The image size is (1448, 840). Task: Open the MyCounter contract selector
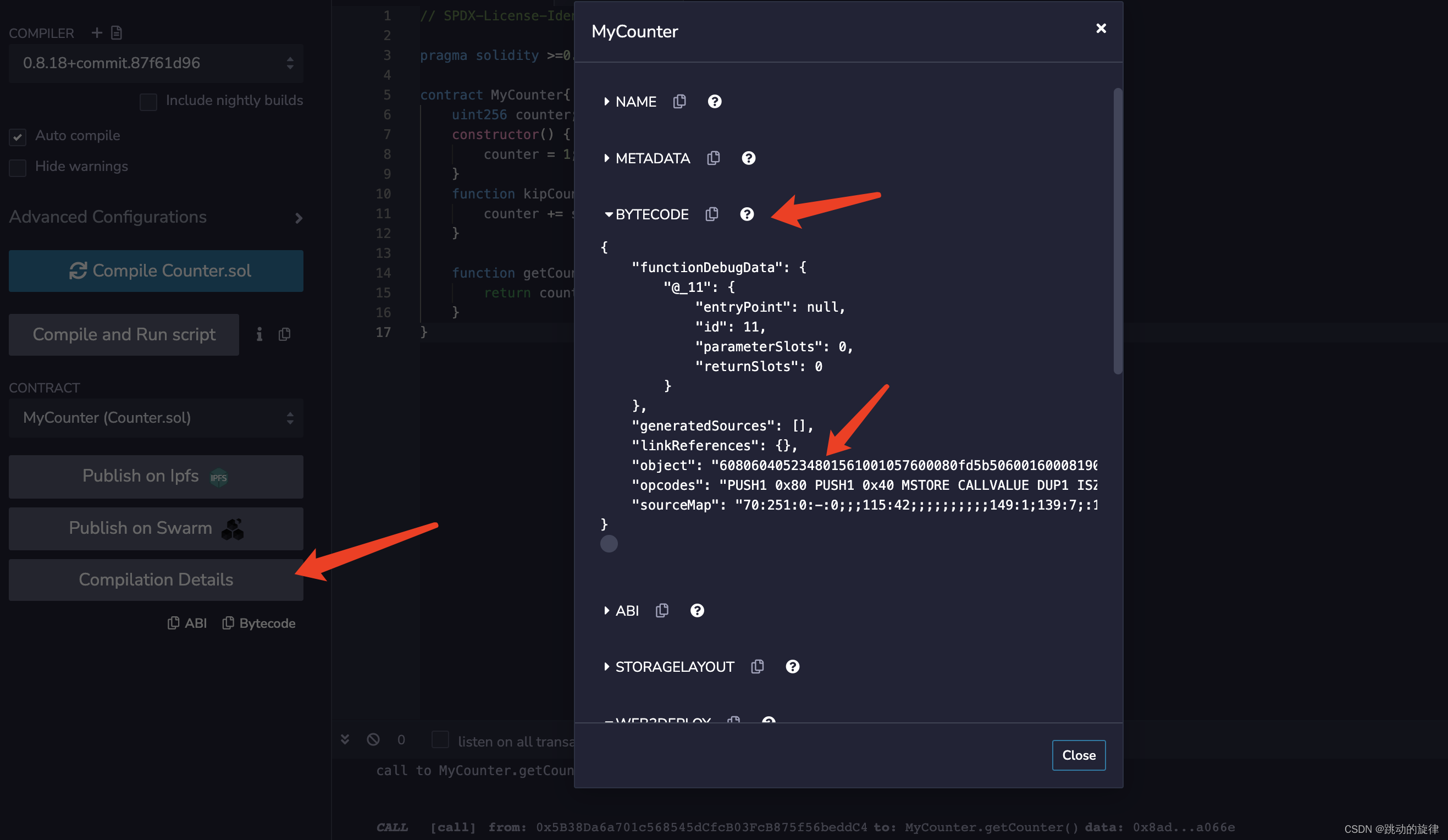tap(155, 418)
